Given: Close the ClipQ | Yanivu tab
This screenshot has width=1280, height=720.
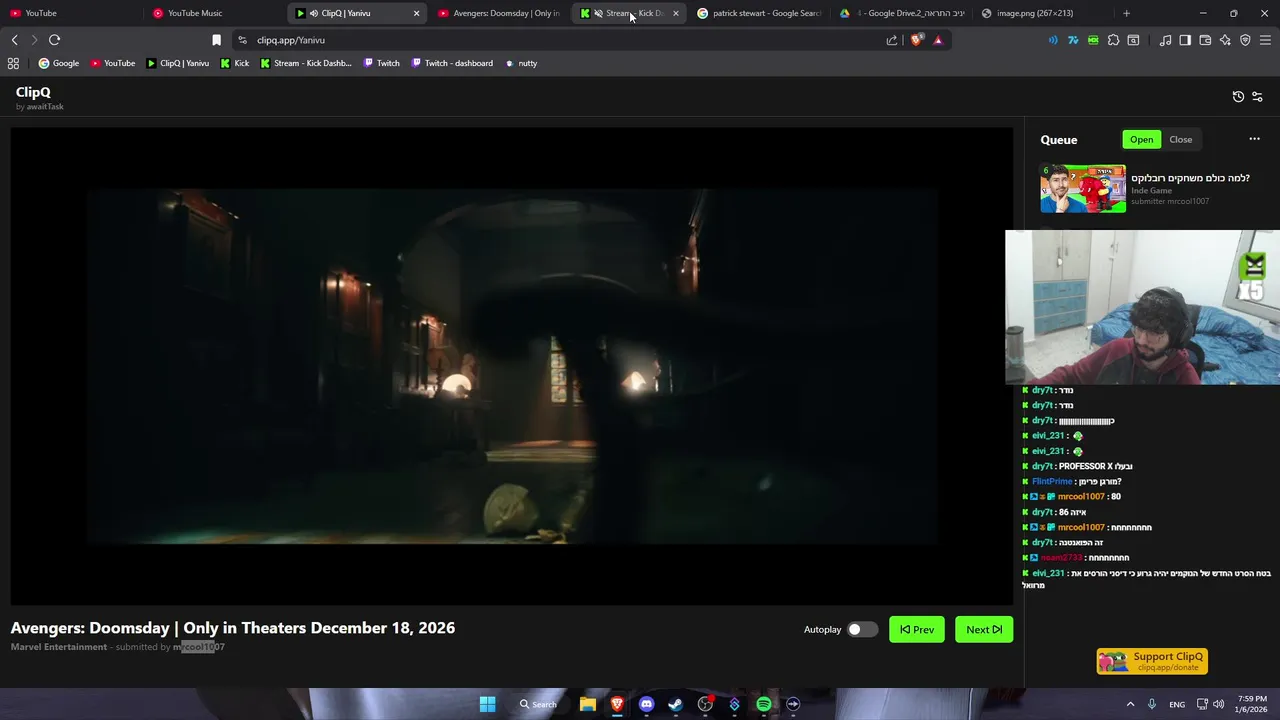Looking at the screenshot, I should point(416,13).
